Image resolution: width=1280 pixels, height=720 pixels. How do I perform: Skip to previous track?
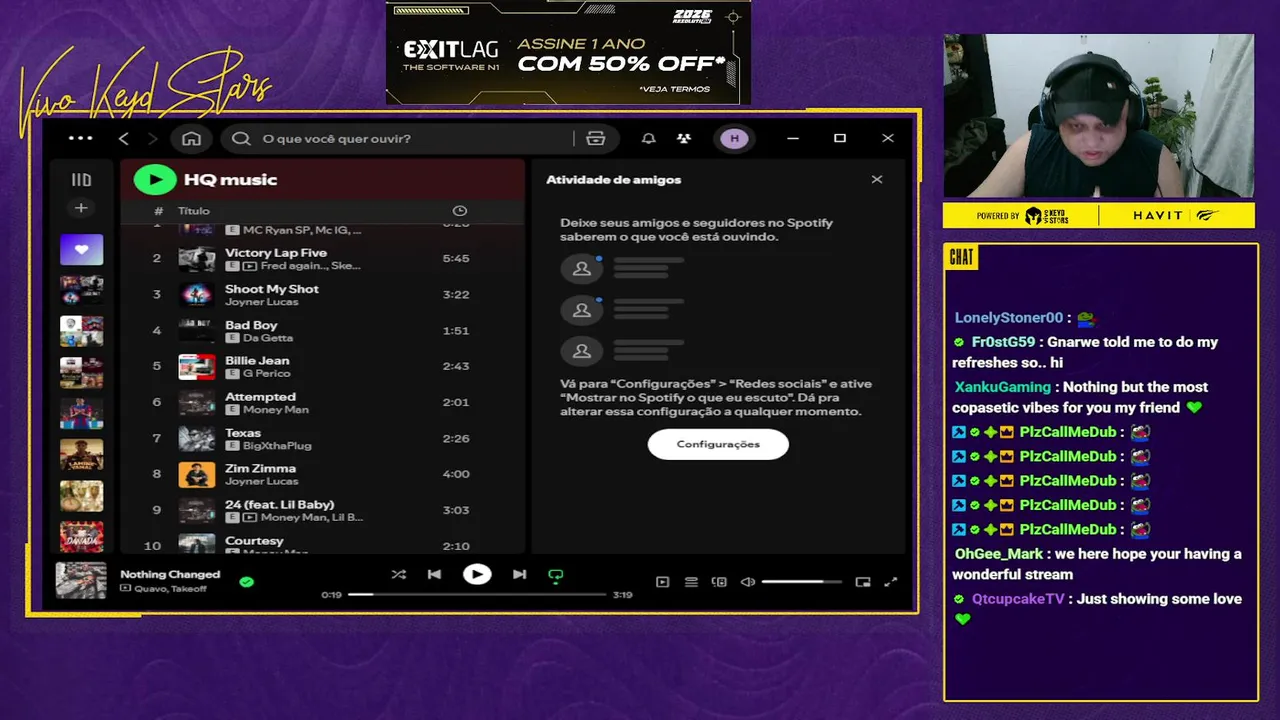[434, 574]
